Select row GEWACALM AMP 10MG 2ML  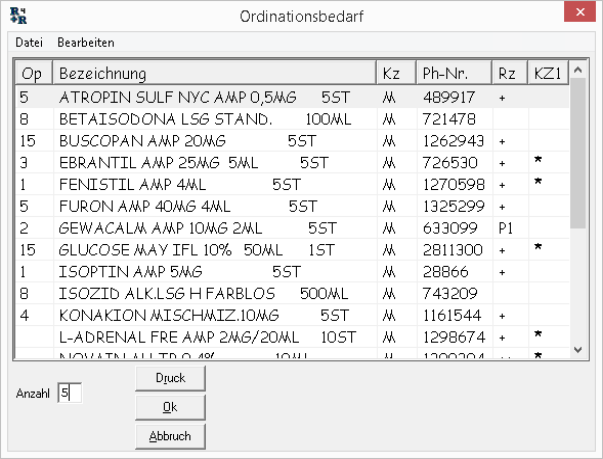[x=292, y=228]
